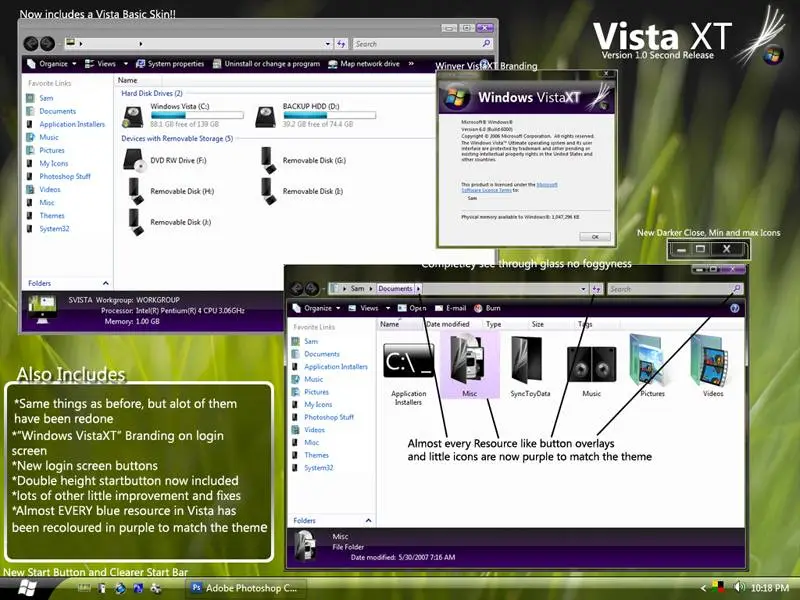Open address bar history dropdown in Computer window
Viewport: 800px width, 600px height.
(x=328, y=44)
